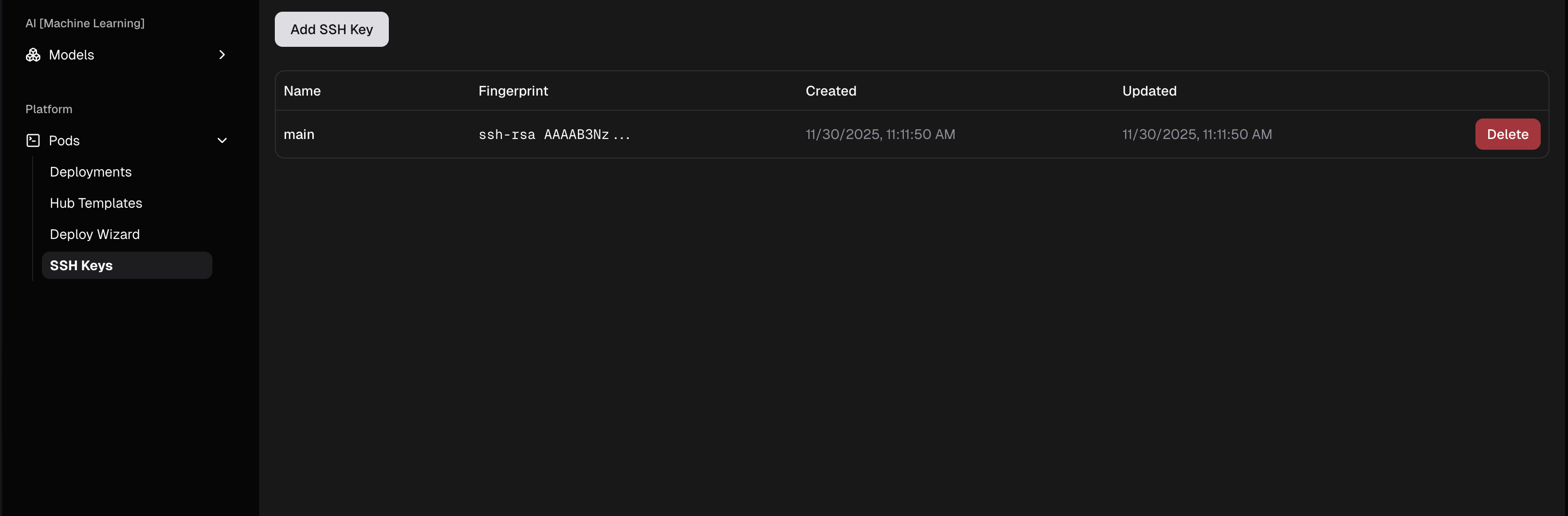Open the Deployments page
The height and width of the screenshot is (516, 1568).
(x=90, y=172)
